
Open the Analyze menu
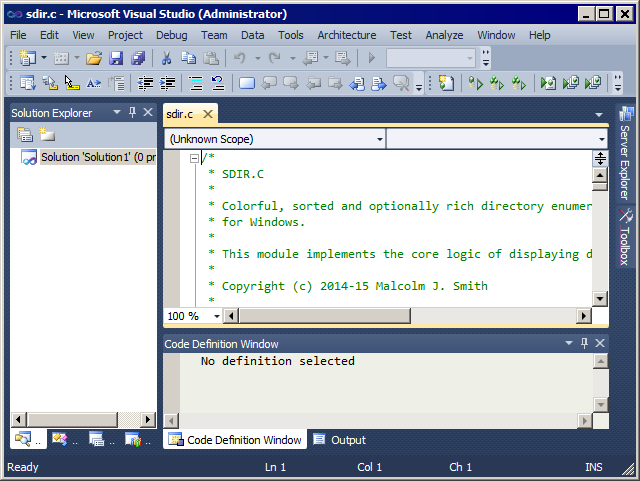coord(444,35)
